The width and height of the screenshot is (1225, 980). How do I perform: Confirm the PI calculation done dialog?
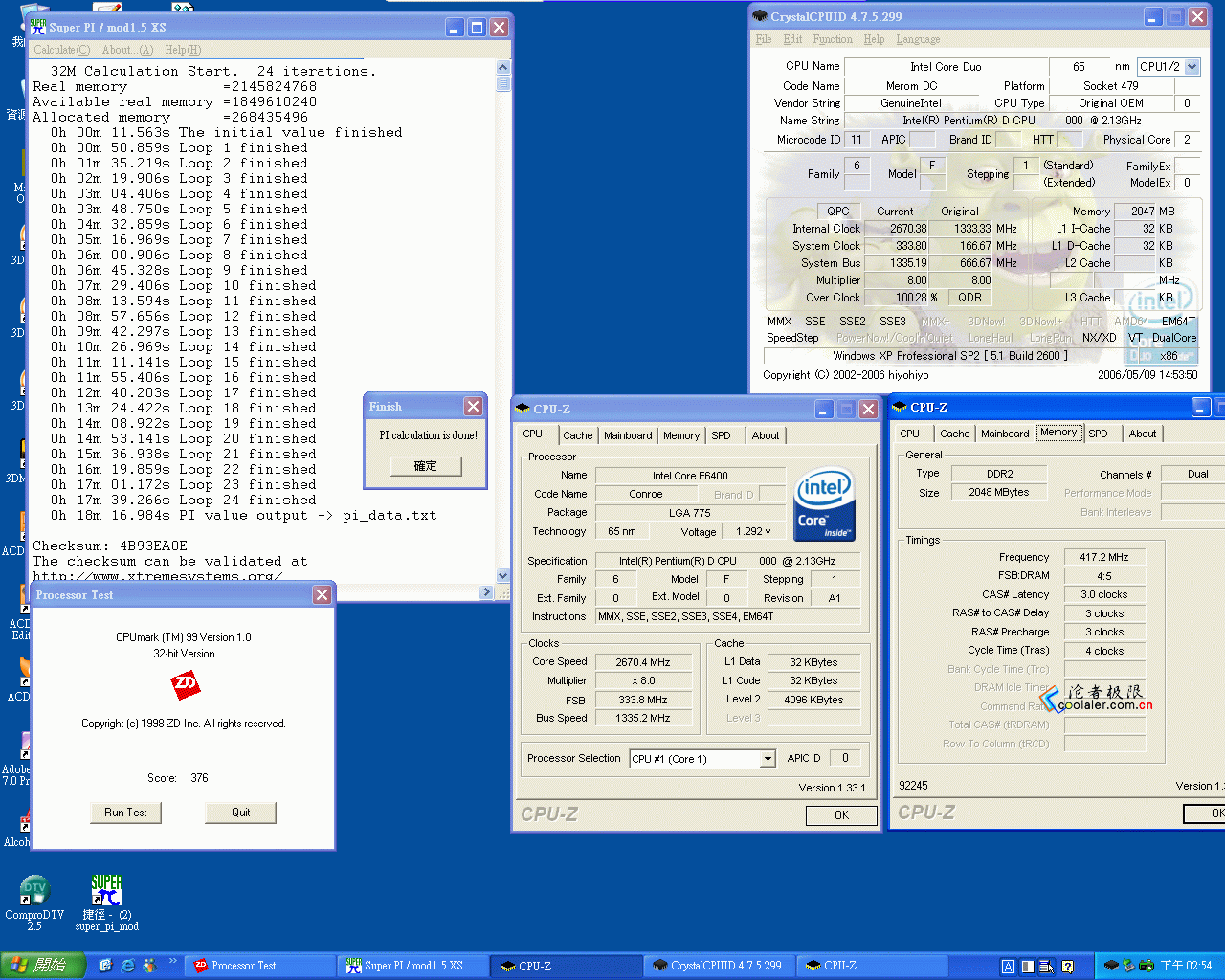(426, 466)
